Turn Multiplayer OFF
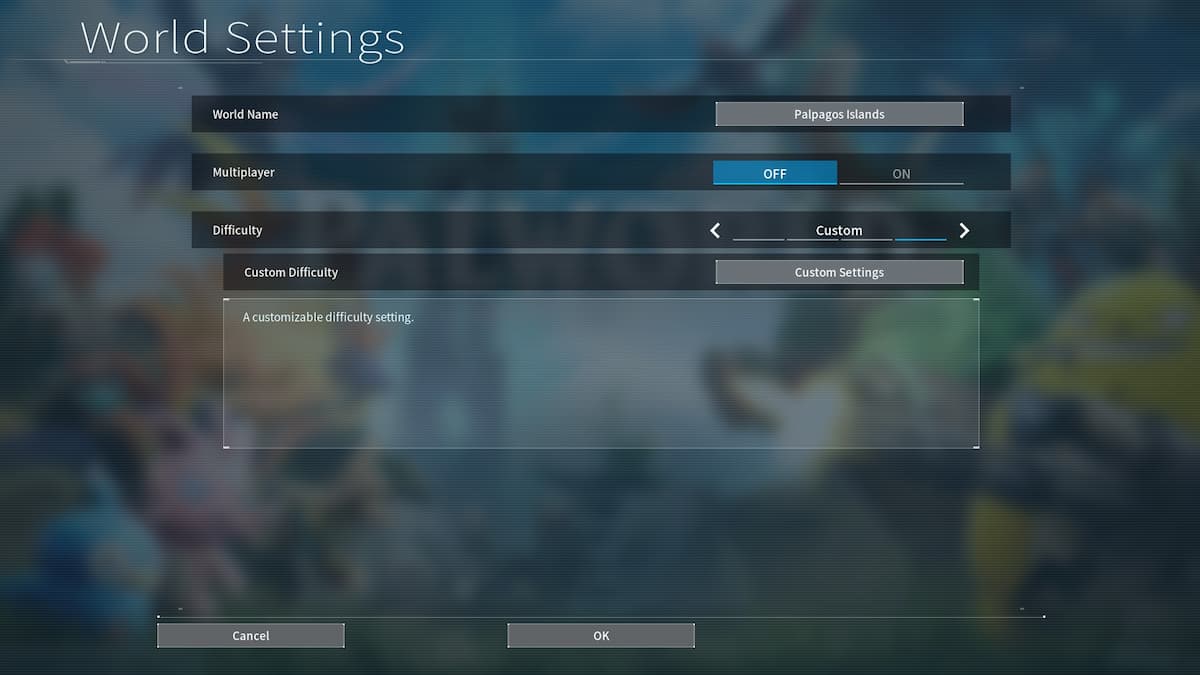Screen dimensions: 1200x675 (x=775, y=172)
